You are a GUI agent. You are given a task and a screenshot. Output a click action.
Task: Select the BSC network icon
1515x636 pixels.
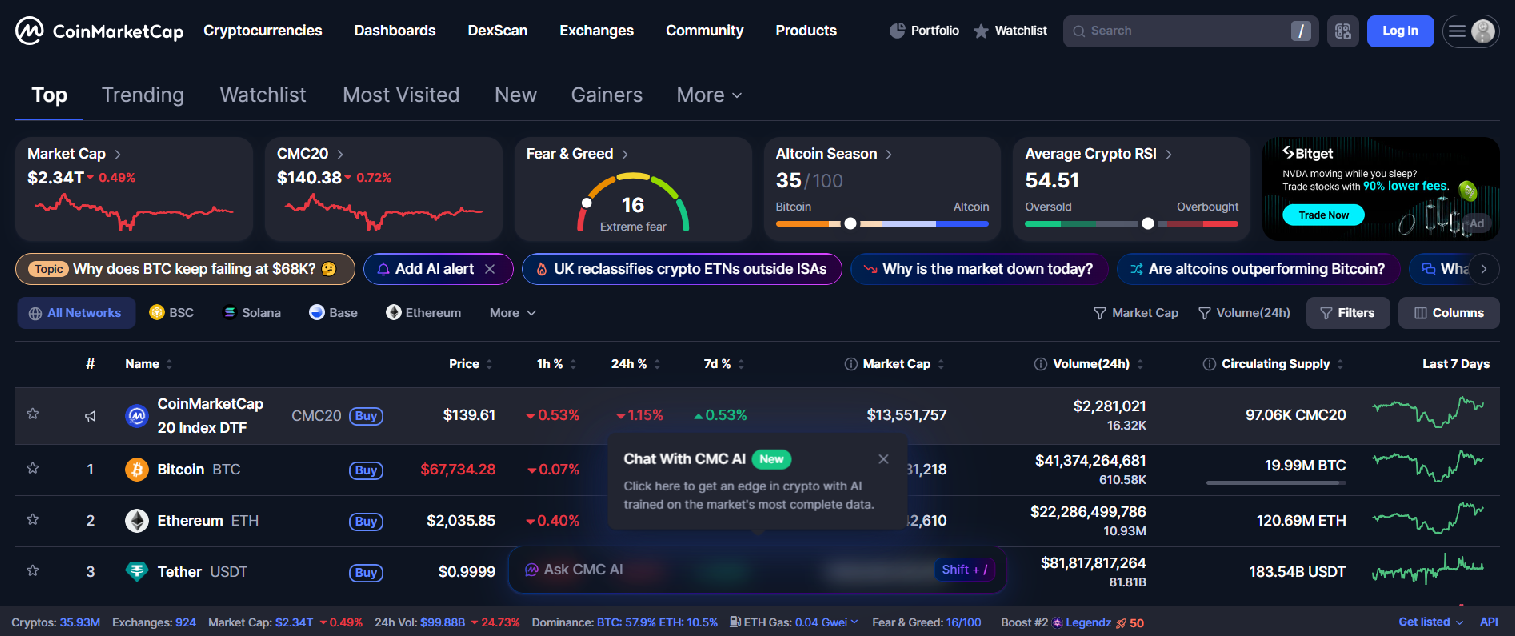coord(156,313)
